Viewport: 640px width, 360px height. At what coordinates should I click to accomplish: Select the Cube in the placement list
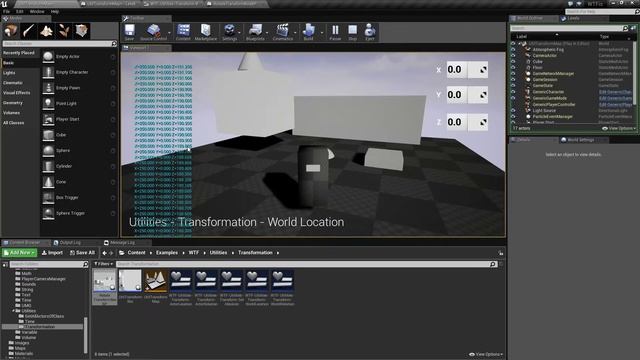tap(79, 135)
